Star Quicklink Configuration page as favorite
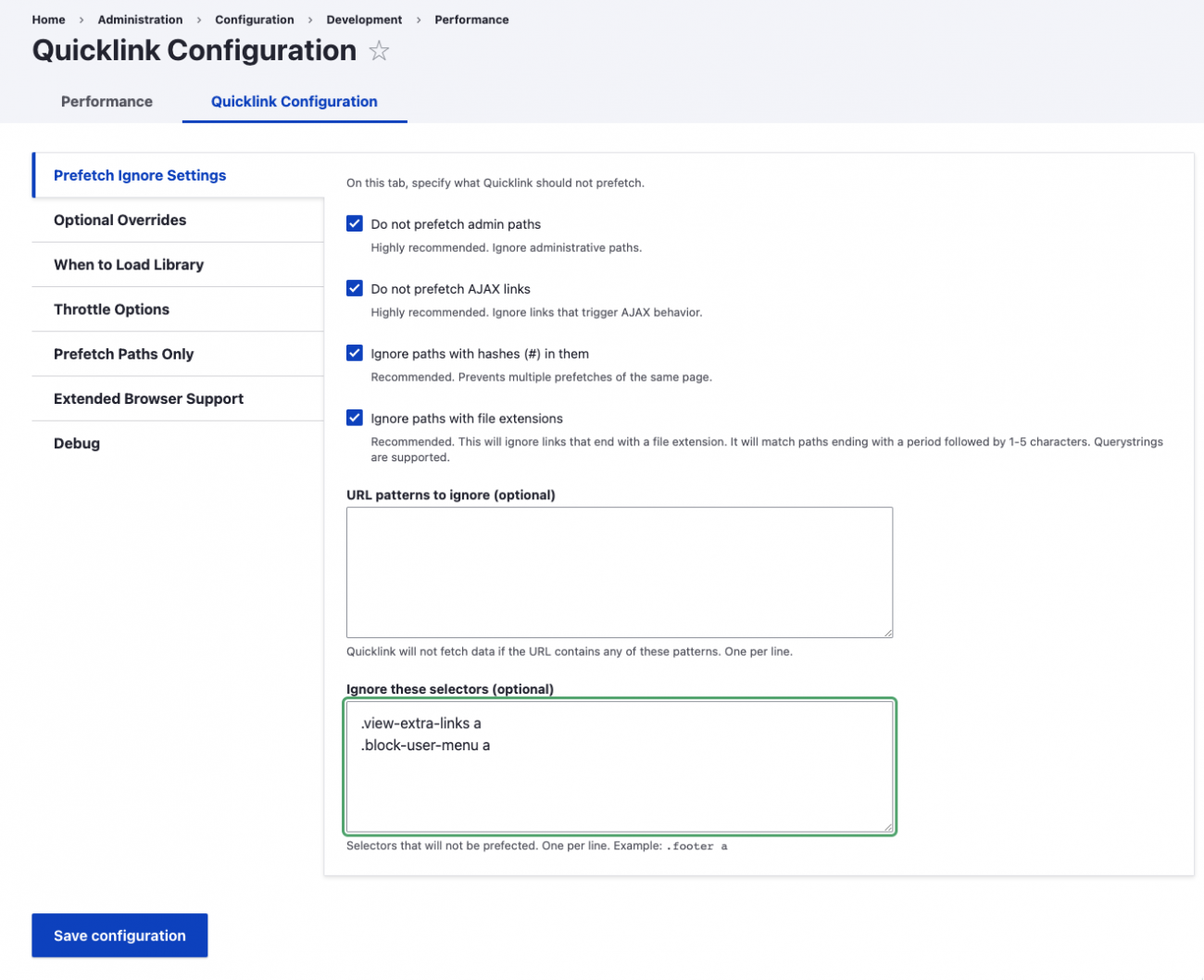1204x980 pixels. [379, 51]
